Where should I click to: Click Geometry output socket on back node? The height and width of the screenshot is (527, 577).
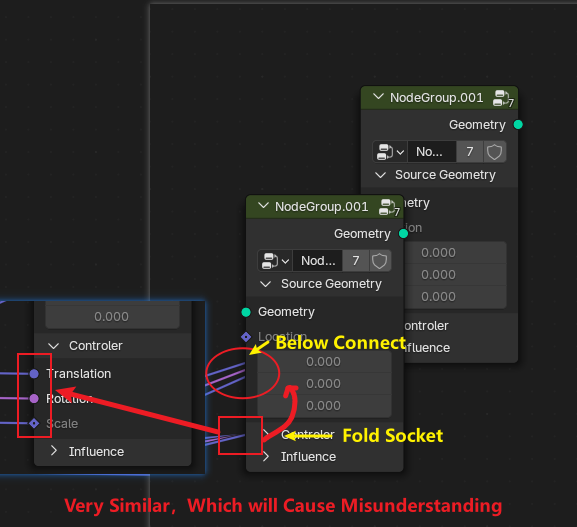(518, 125)
